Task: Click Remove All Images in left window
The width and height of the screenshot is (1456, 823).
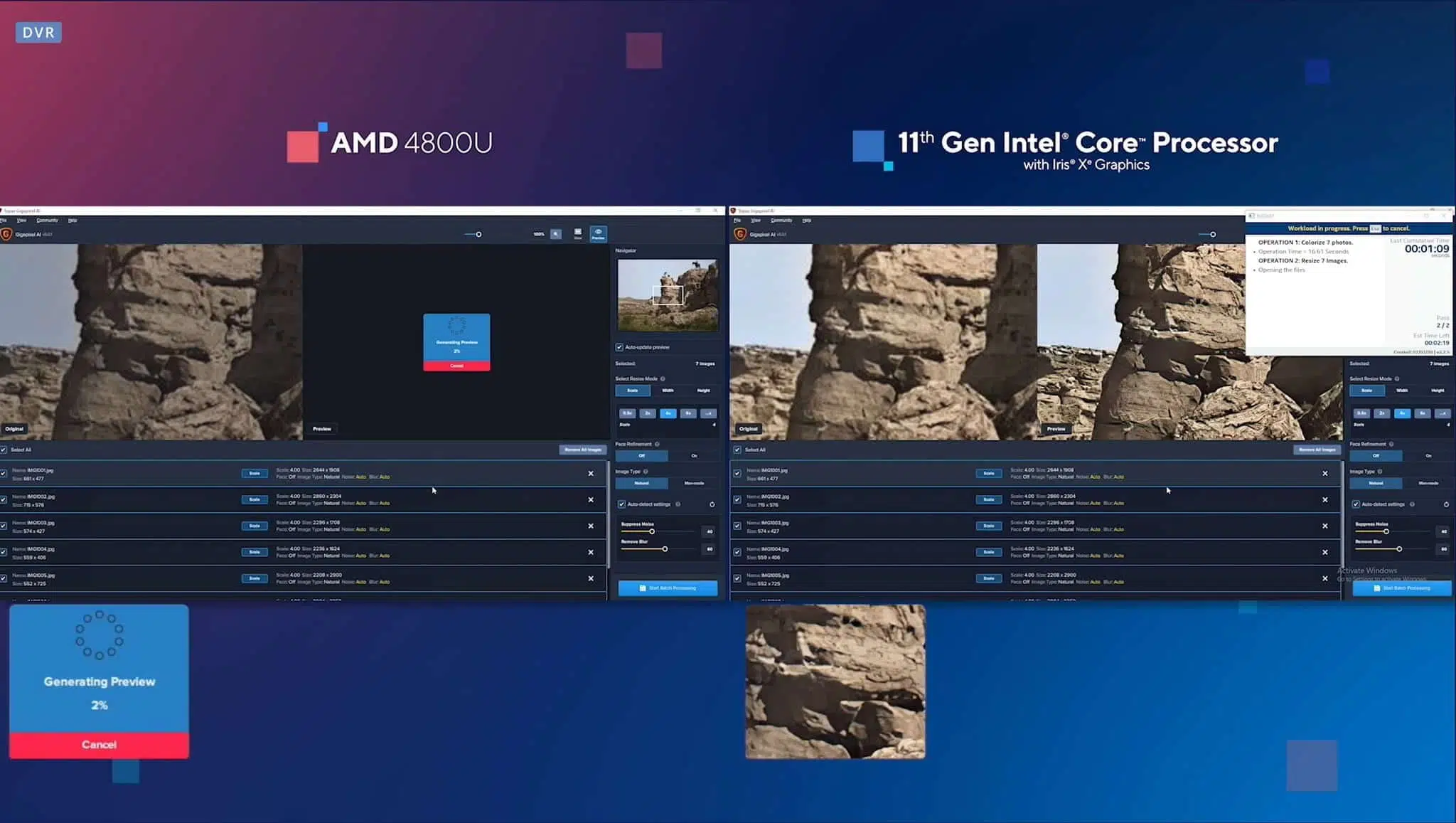Action: (x=583, y=450)
